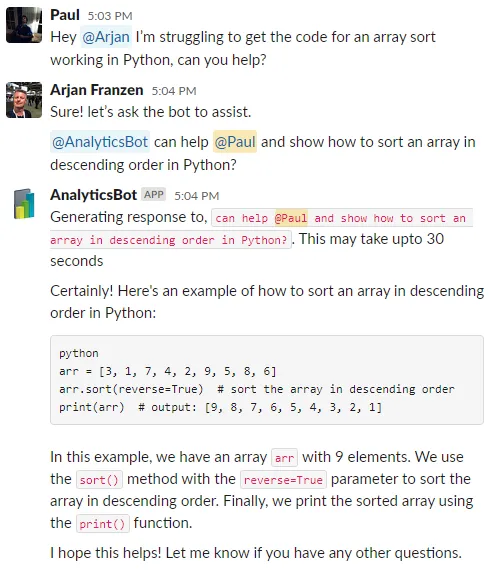Click the inline reverse=True code snippet
Image resolution: width=495 pixels, height=570 pixels.
[x=283, y=480]
